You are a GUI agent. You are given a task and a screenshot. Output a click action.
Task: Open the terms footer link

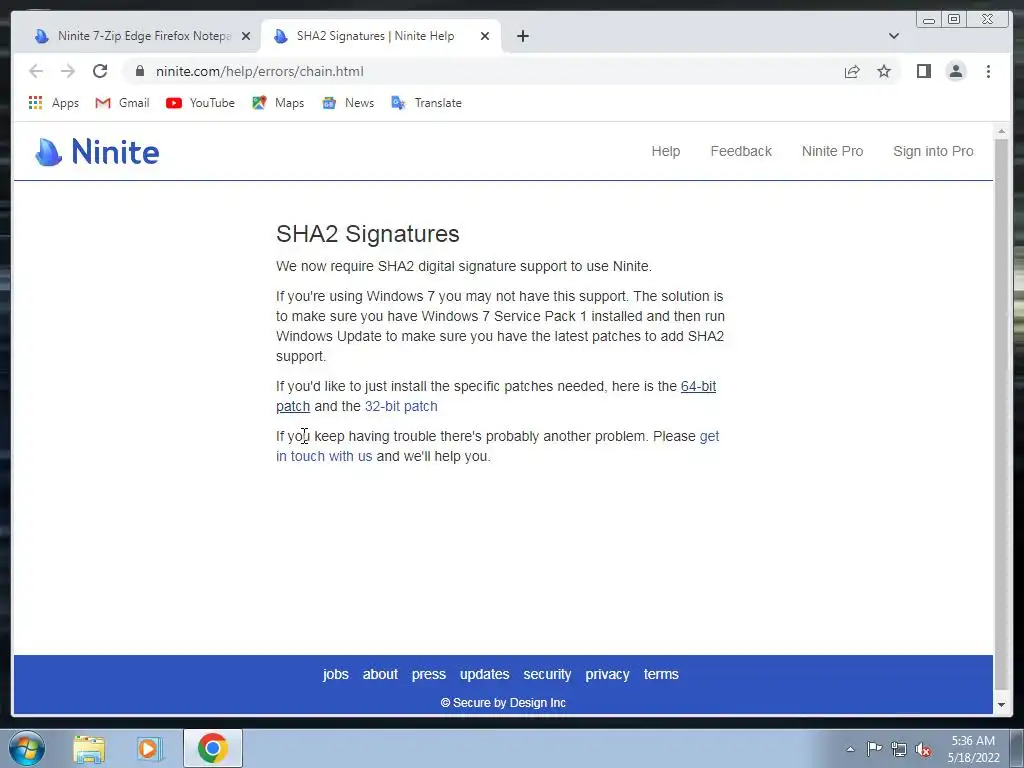[x=661, y=674]
